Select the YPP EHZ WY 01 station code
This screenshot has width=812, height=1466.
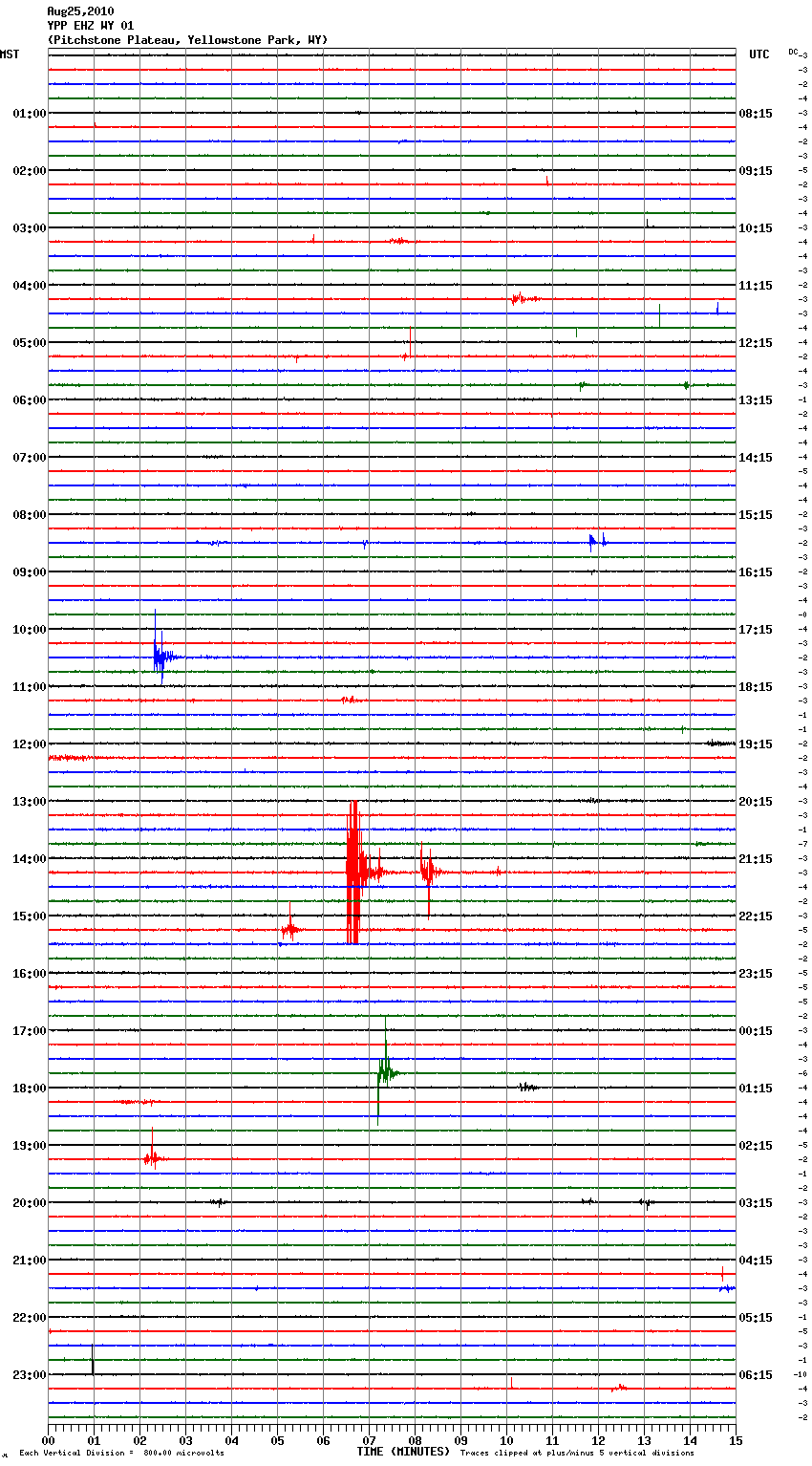point(91,26)
